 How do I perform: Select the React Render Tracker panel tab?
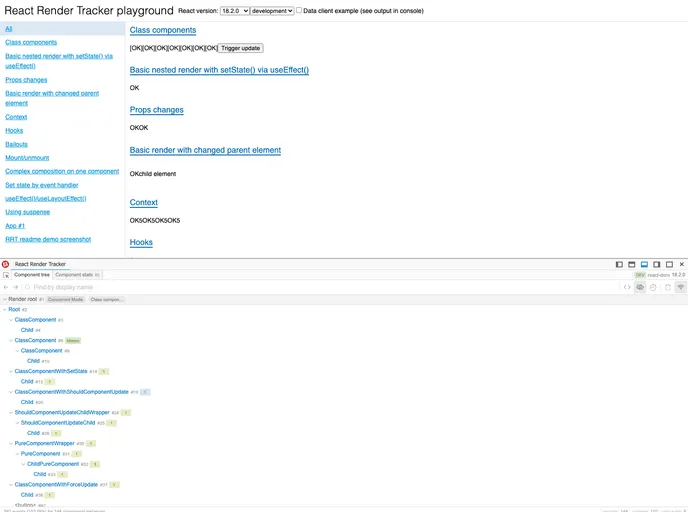click(40, 264)
